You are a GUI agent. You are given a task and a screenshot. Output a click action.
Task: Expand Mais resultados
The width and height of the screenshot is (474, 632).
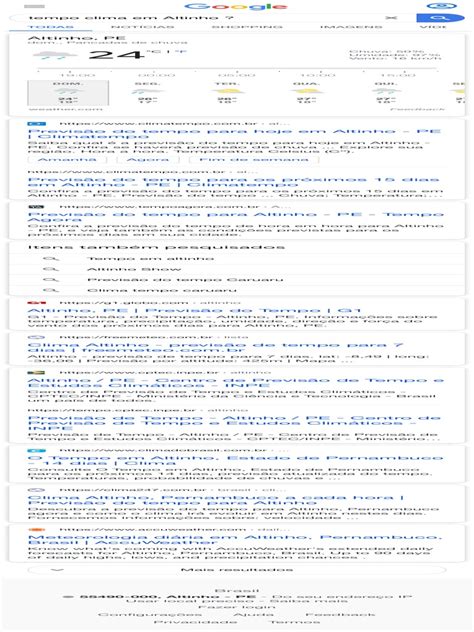point(237,570)
